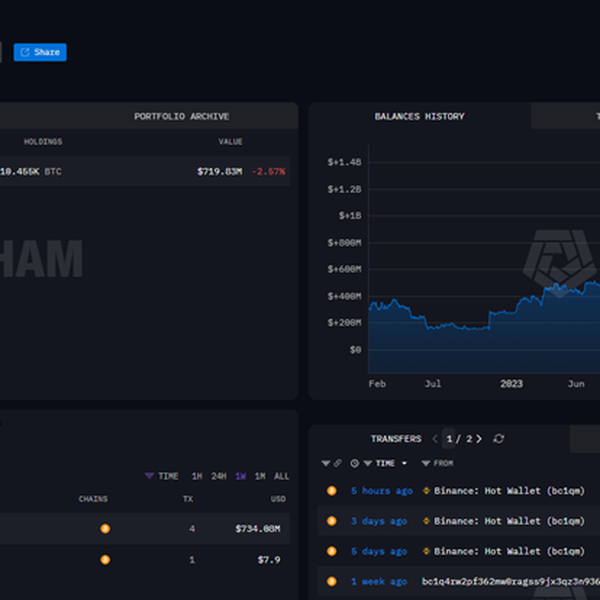
Task: Select the 1H time range filter
Action: pyautogui.click(x=197, y=476)
